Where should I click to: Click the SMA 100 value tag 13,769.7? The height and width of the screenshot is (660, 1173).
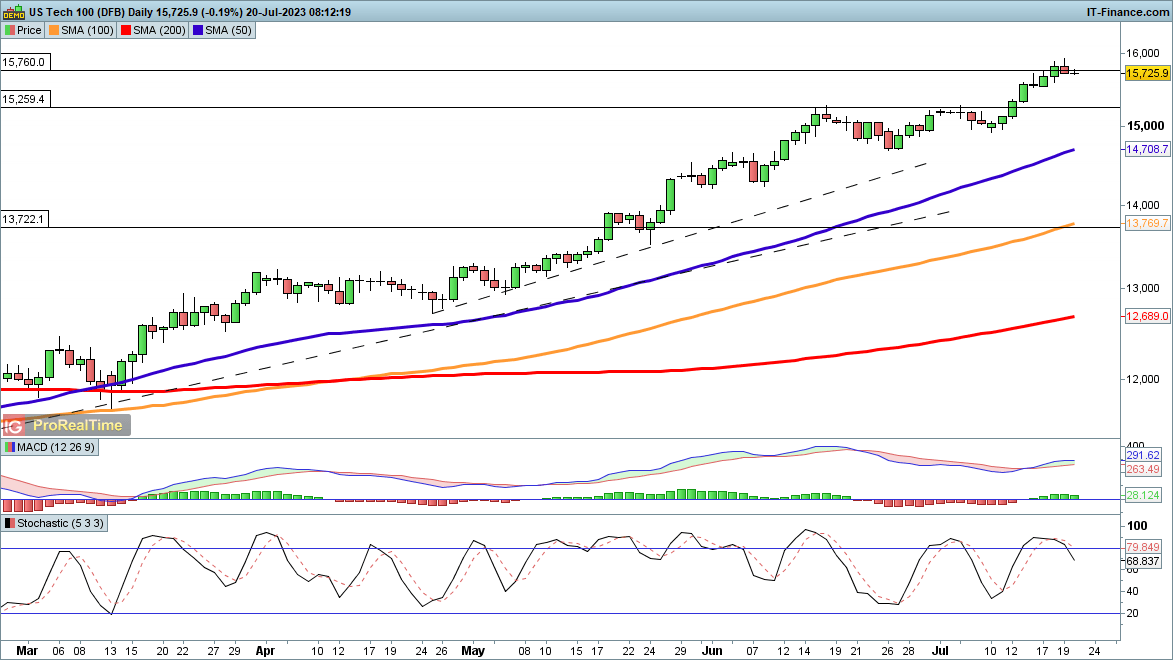[x=1147, y=223]
